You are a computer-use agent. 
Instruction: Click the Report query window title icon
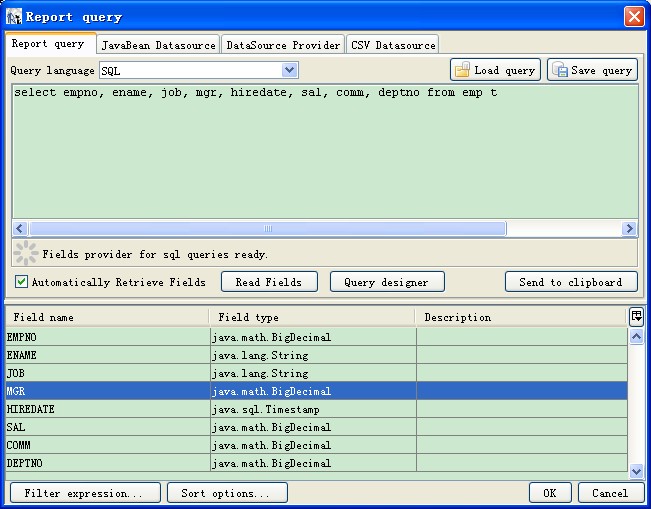pos(14,16)
